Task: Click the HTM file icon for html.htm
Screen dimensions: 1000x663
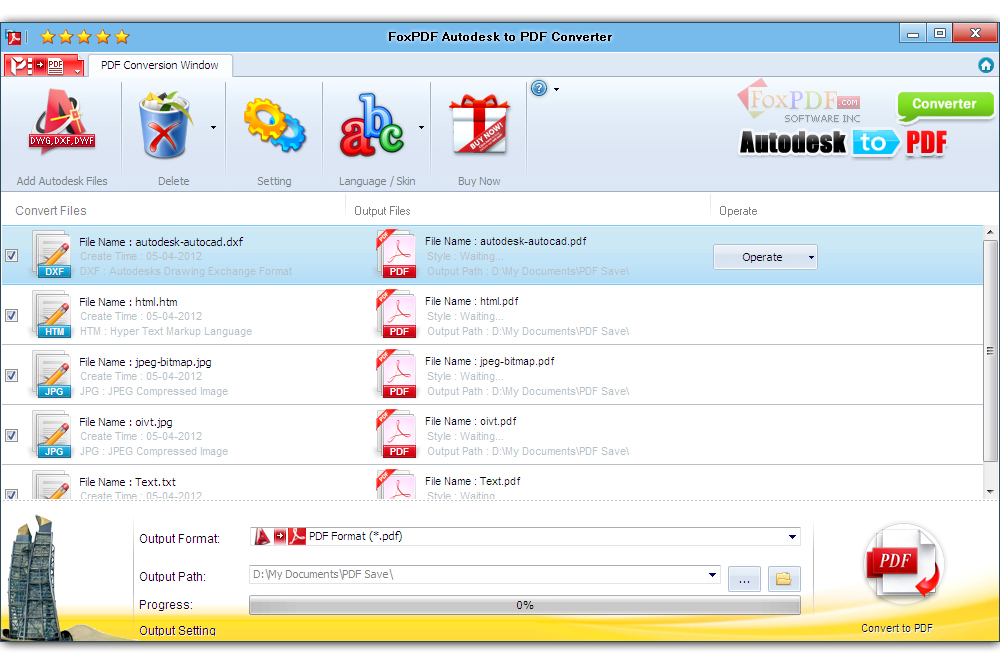Action: coord(52,316)
